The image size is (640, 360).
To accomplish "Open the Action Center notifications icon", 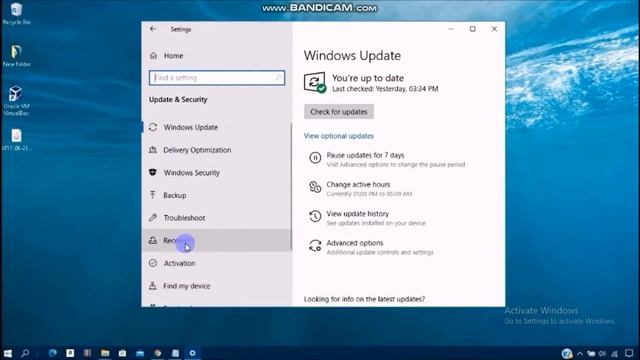I will click(629, 353).
